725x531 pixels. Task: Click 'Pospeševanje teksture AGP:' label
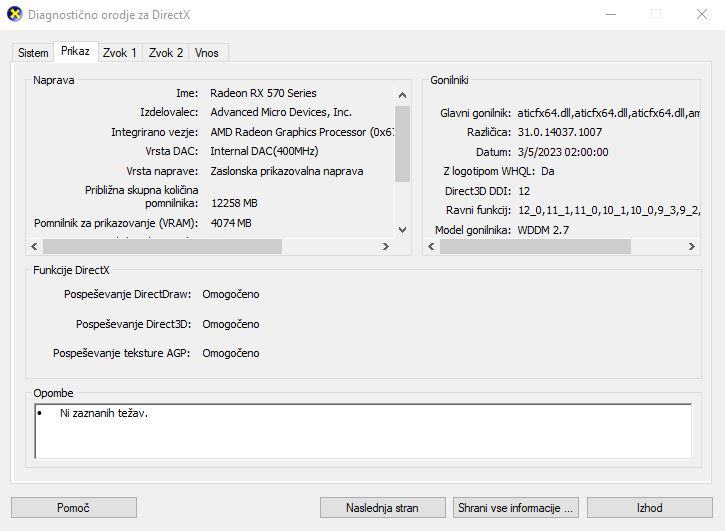tap(122, 353)
